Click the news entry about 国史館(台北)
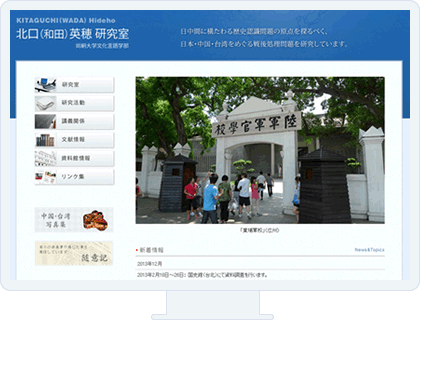Screen dimensions: 440x367 click(x=202, y=275)
